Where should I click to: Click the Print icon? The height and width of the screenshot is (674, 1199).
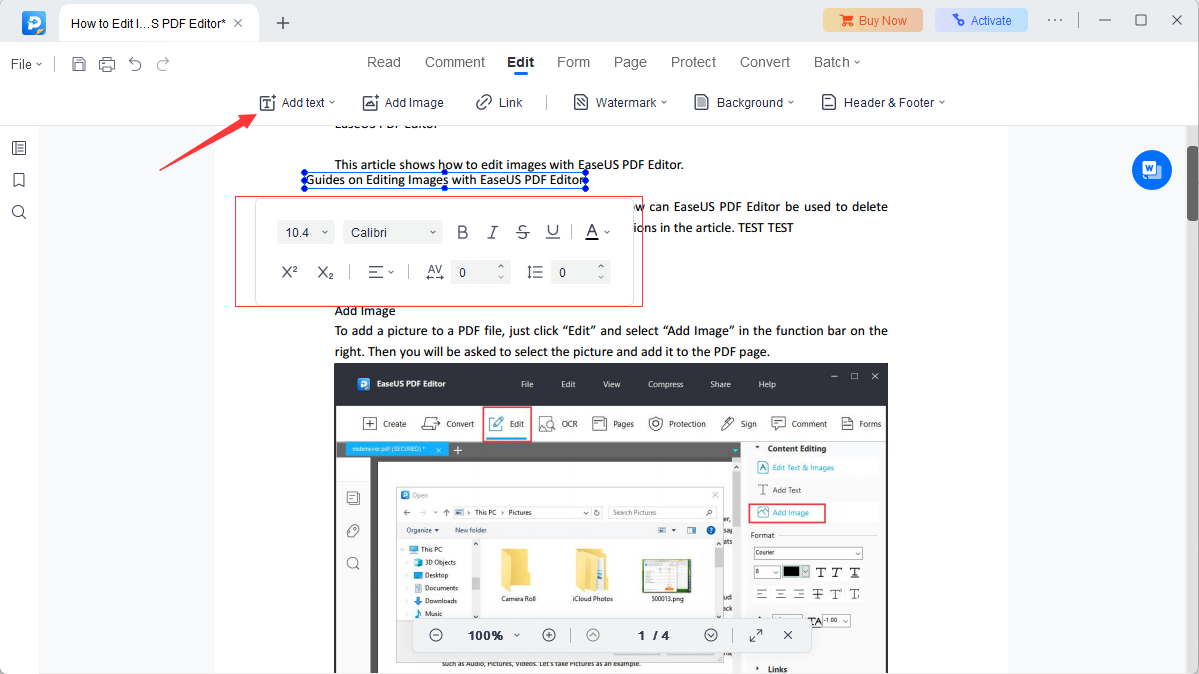coord(107,64)
